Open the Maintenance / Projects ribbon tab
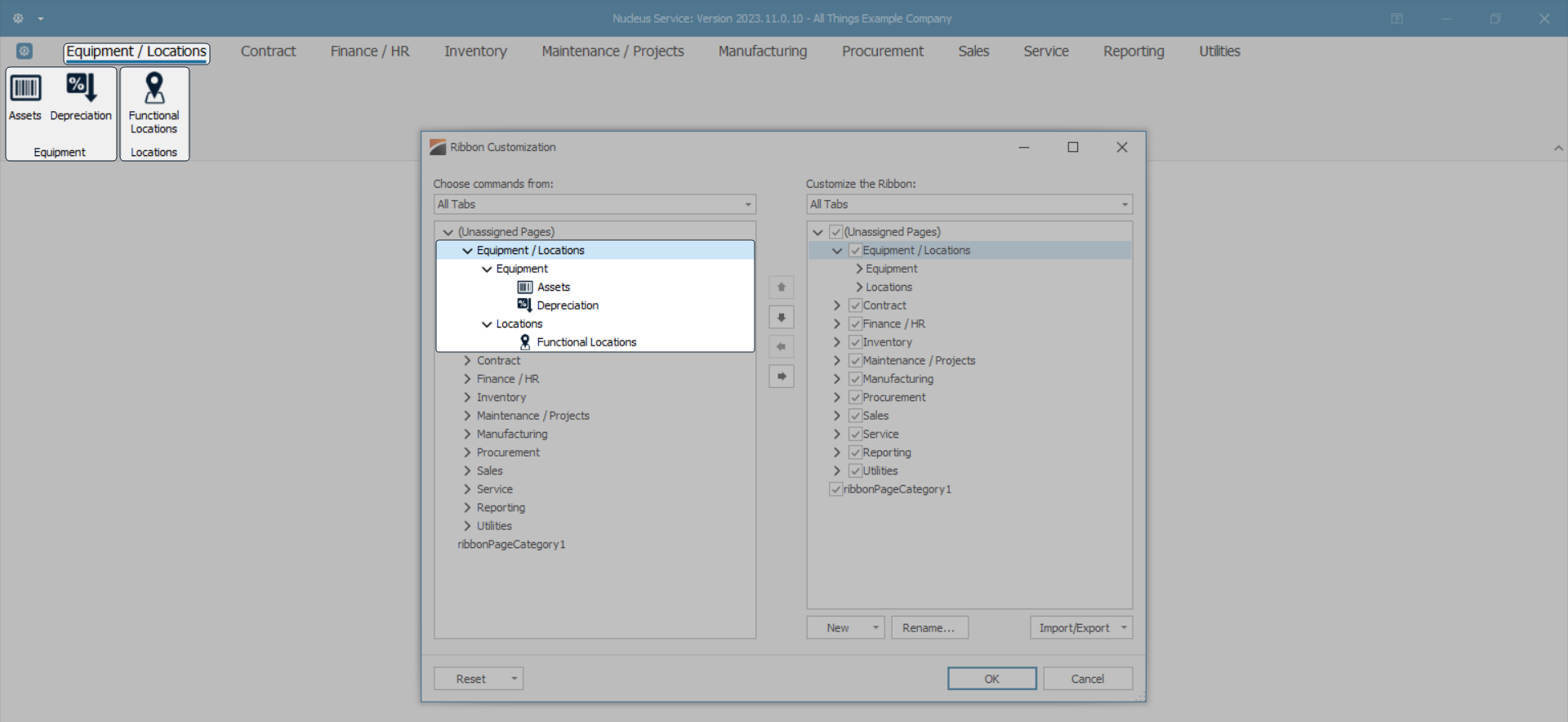 pyautogui.click(x=612, y=51)
